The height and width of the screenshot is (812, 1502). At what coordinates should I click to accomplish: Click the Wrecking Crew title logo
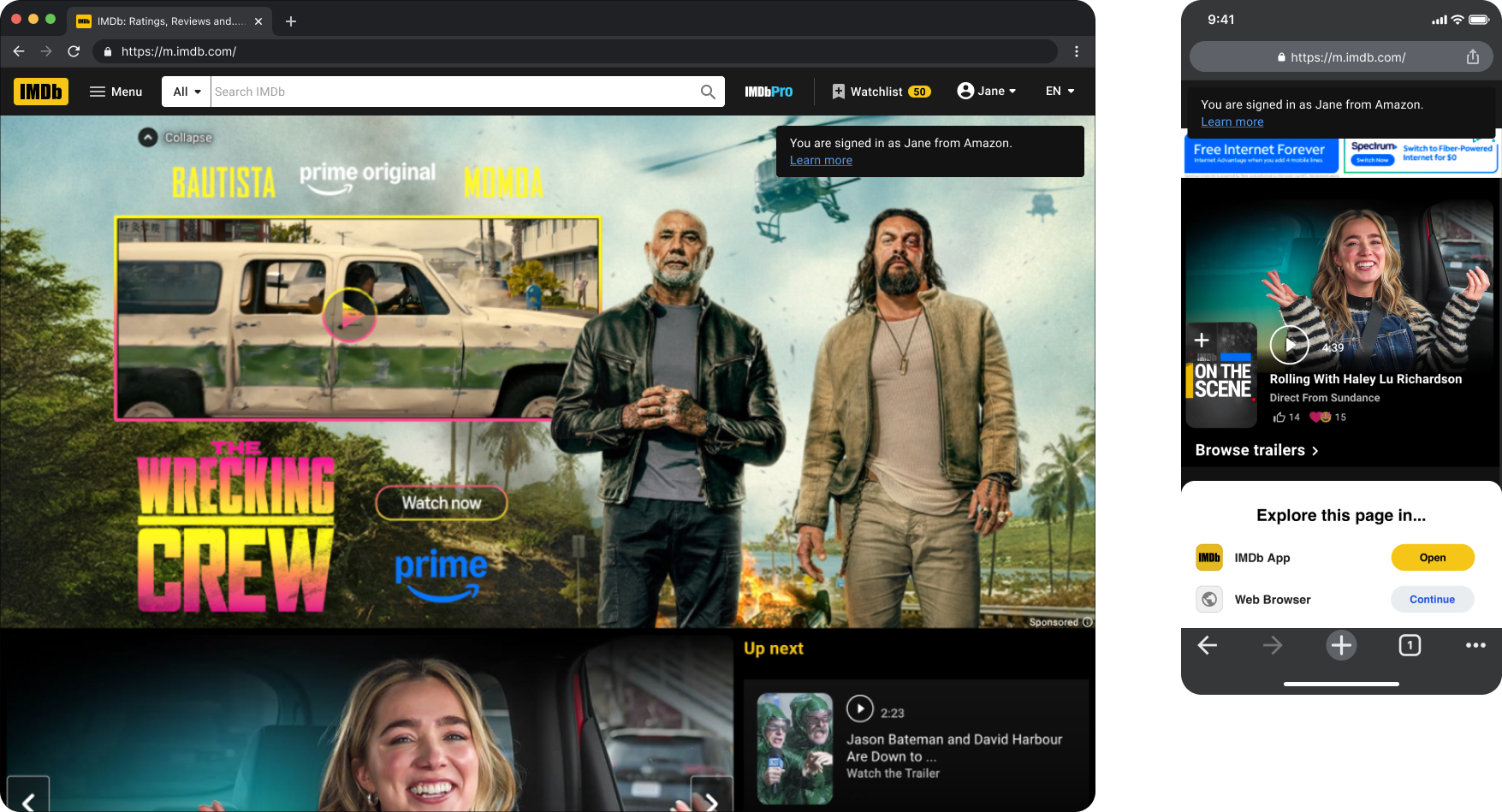pos(236,527)
